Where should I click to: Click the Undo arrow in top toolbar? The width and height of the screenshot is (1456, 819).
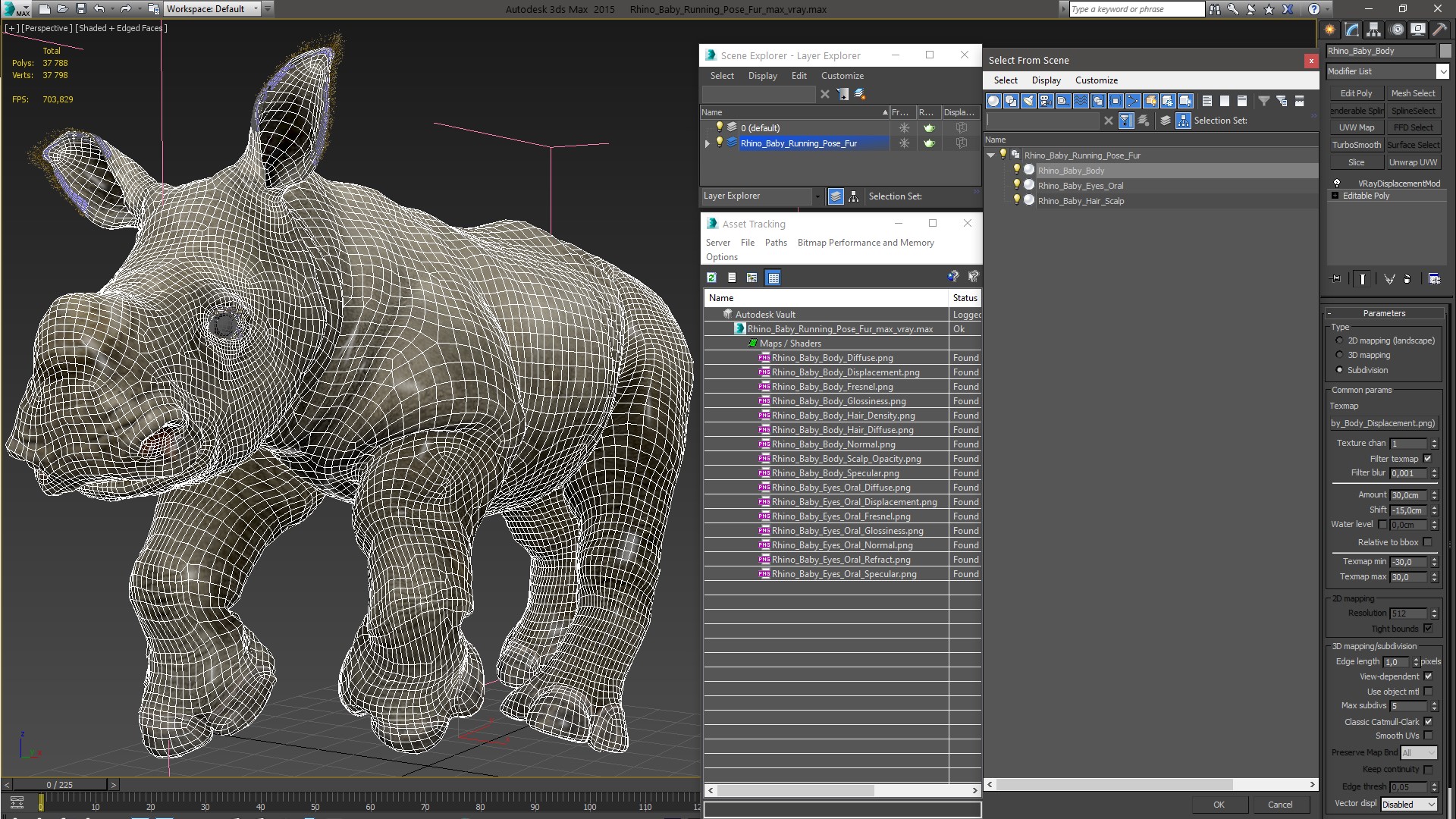coord(99,9)
